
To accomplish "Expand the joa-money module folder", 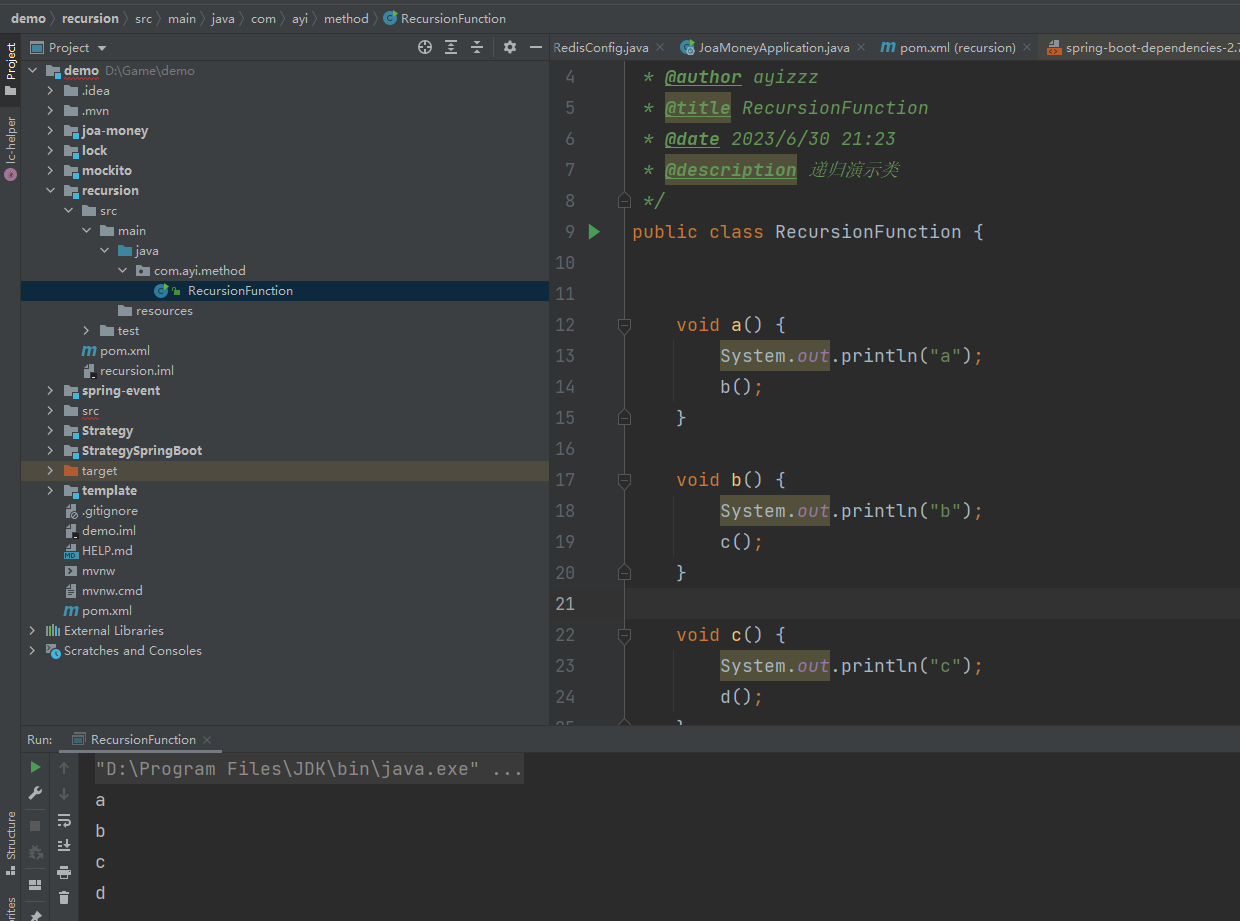I will [x=50, y=131].
